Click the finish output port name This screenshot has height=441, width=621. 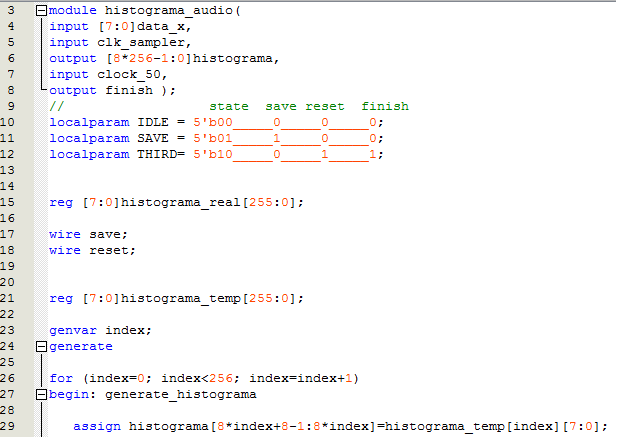coord(129,91)
